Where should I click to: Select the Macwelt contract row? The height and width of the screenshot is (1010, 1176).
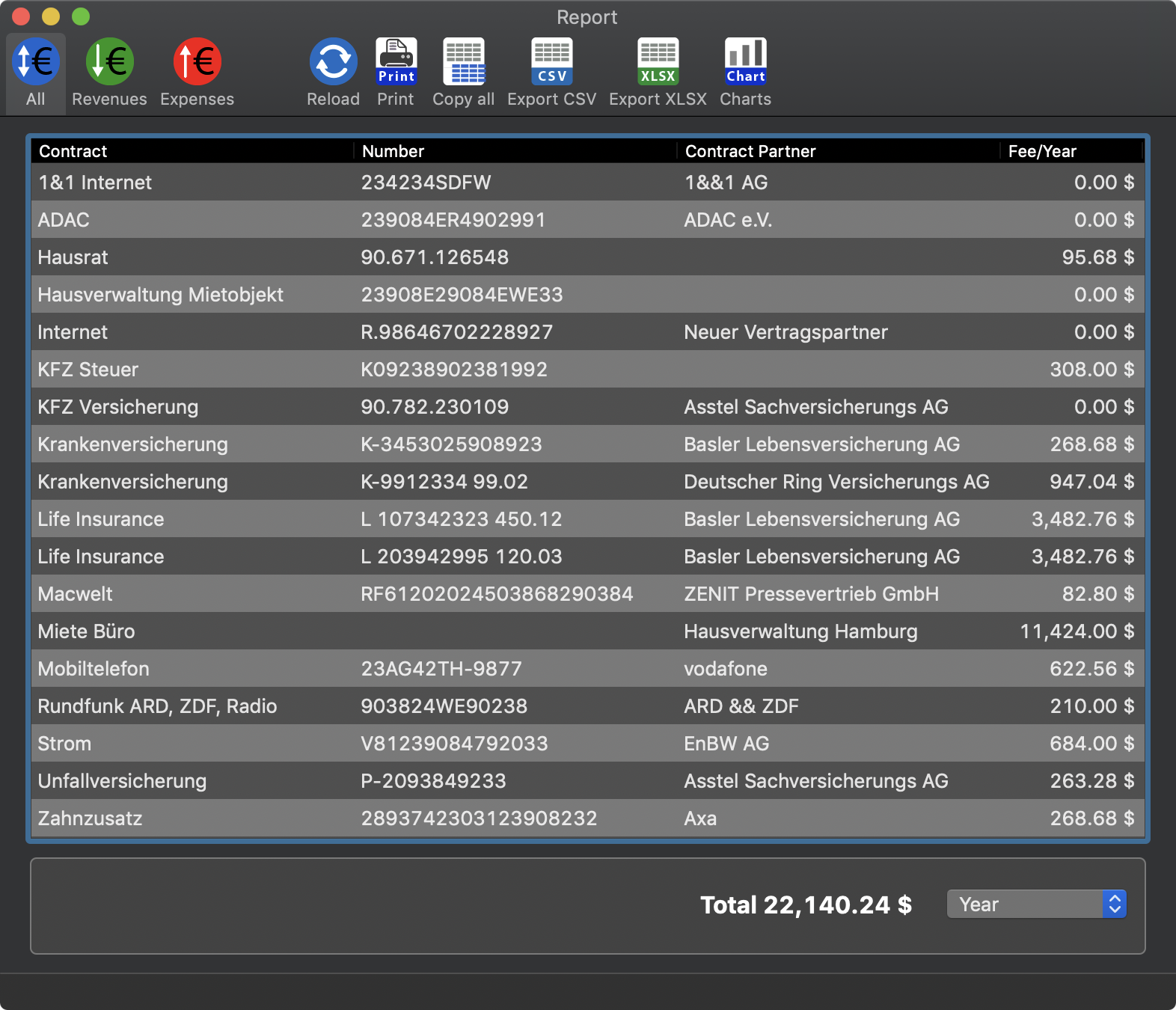click(588, 593)
